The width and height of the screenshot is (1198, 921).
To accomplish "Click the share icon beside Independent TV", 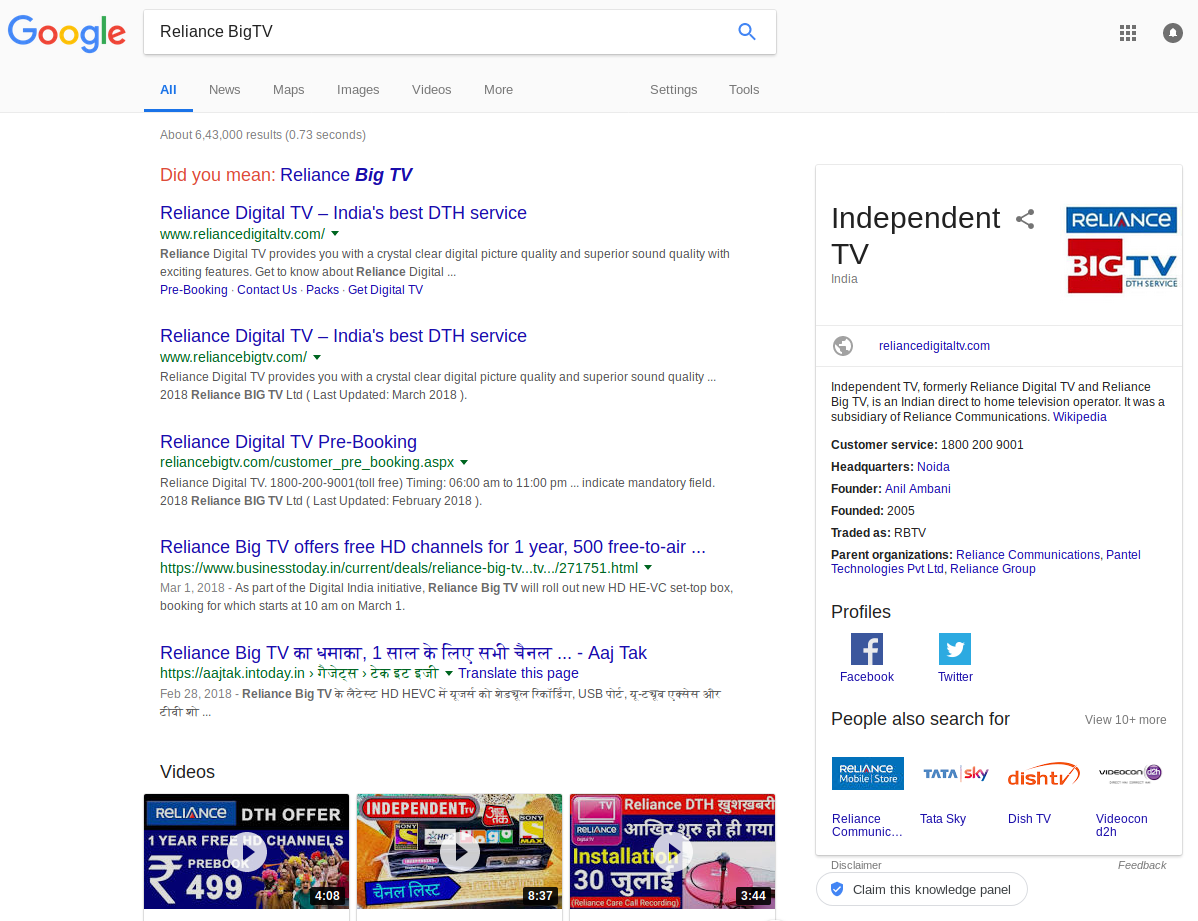I will click(1025, 219).
